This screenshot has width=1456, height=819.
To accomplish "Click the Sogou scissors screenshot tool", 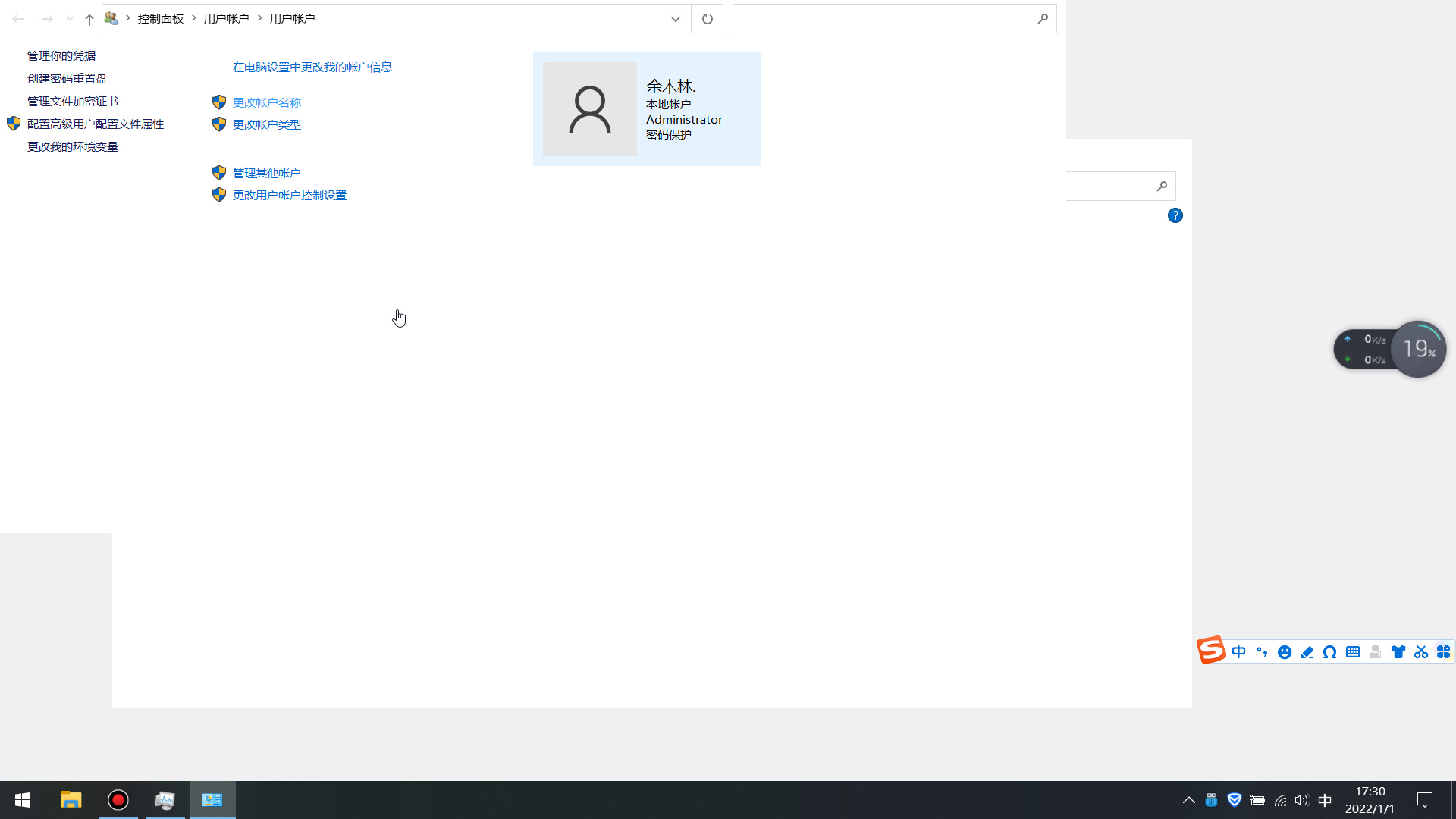I will pyautogui.click(x=1420, y=652).
